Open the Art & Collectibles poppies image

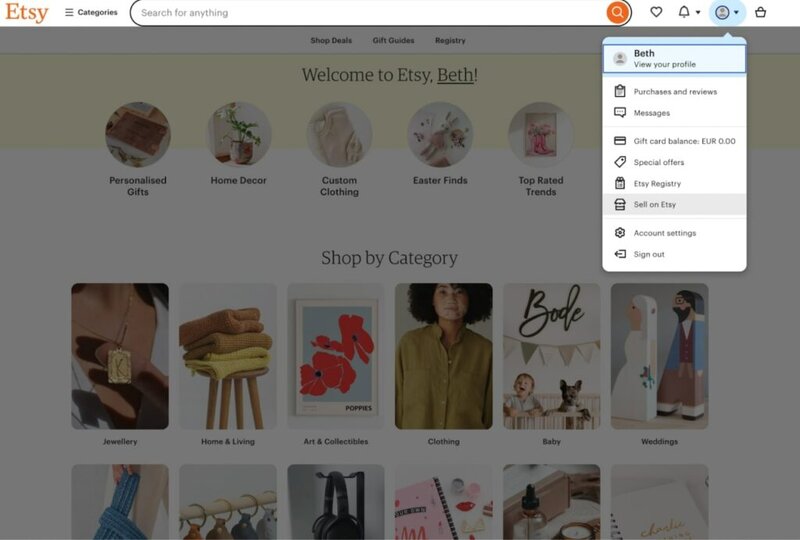336,356
